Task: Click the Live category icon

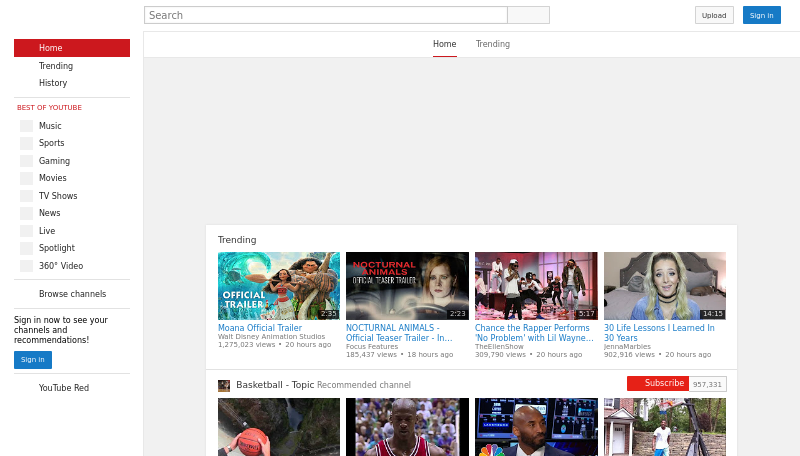Action: pyautogui.click(x=26, y=231)
